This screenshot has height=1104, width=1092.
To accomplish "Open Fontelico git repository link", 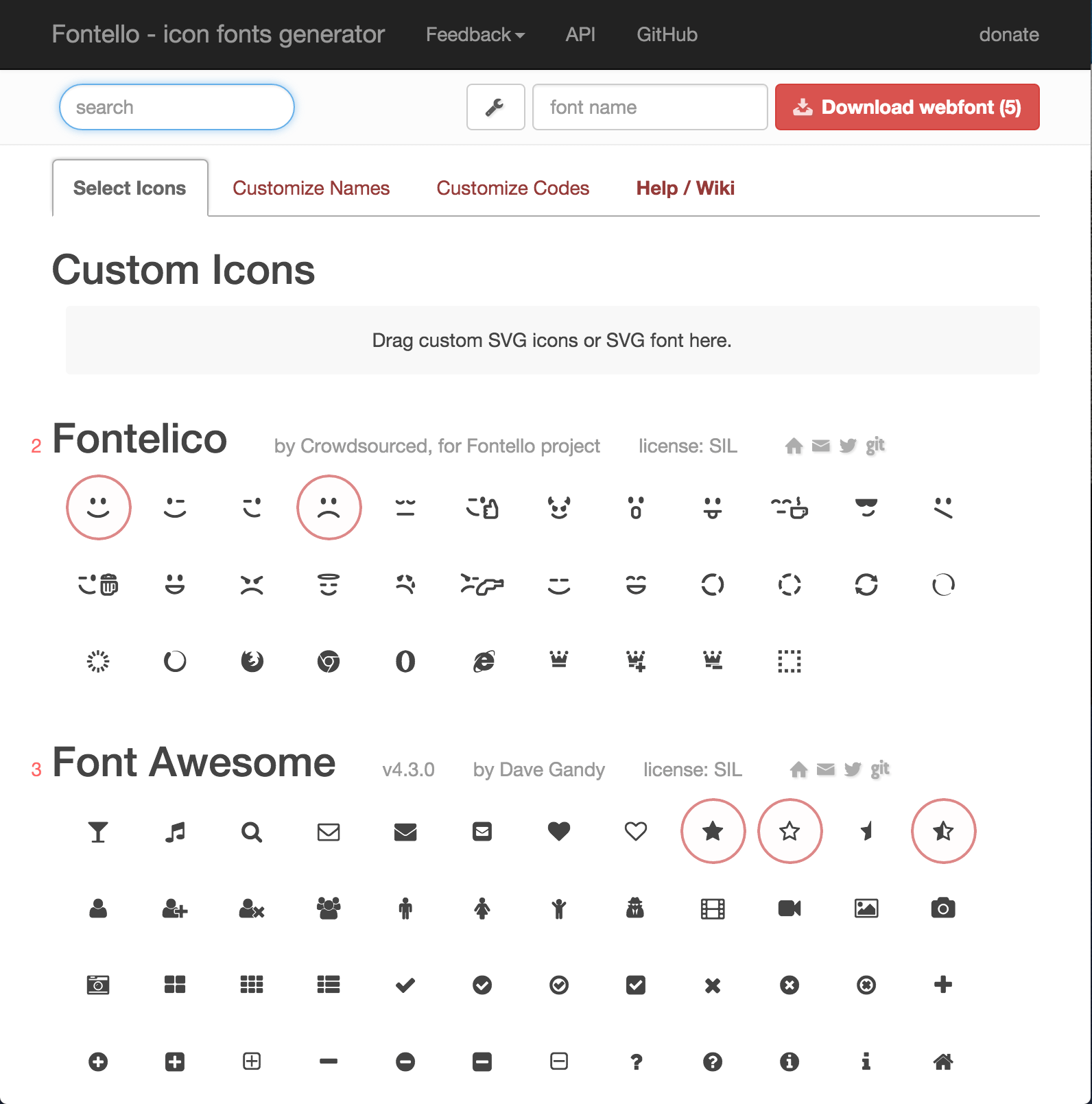I will [x=875, y=445].
